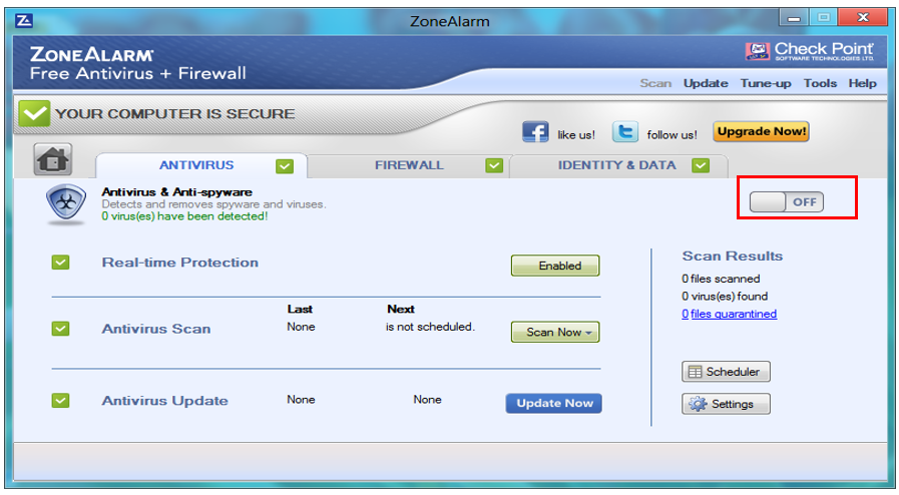The width and height of the screenshot is (899, 495).
Task: Open the Update menu
Action: tap(705, 83)
